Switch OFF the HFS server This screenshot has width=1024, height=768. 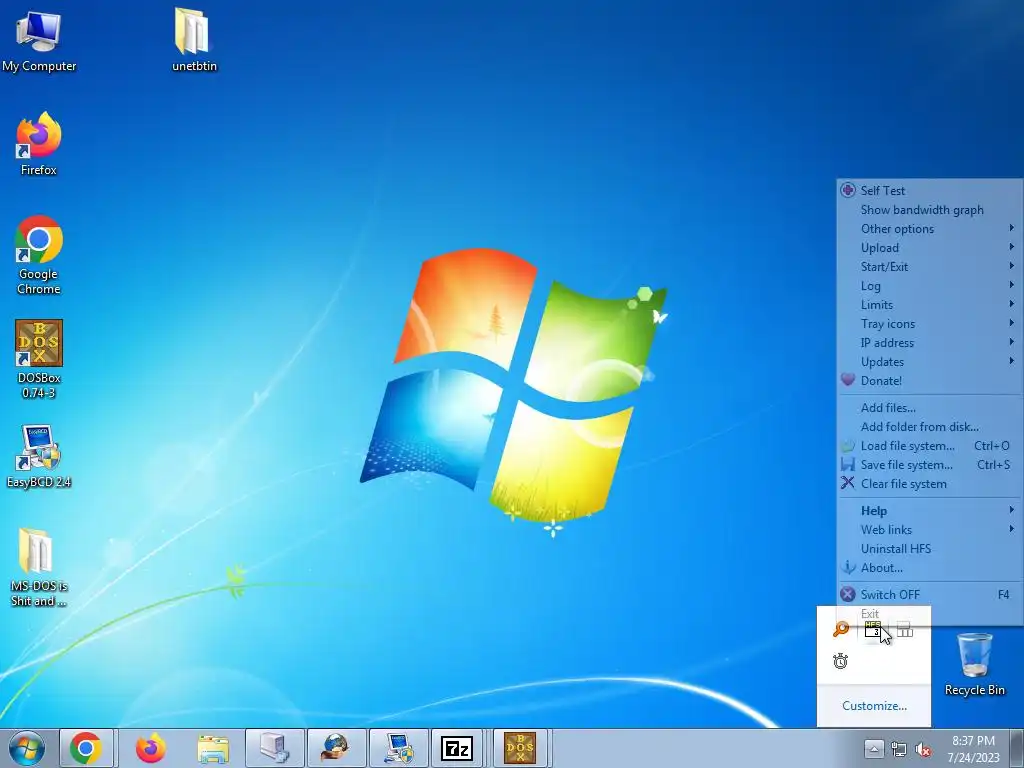(929, 594)
